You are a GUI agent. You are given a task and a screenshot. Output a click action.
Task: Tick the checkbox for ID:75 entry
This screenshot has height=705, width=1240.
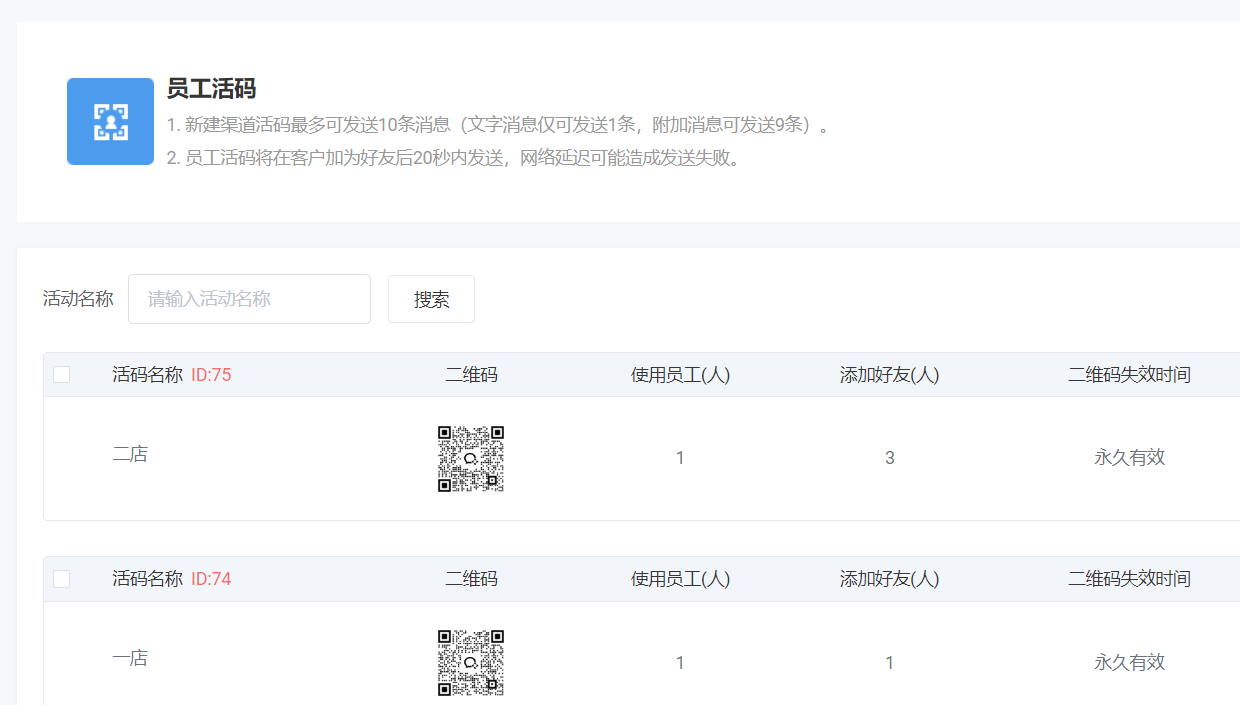coord(62,375)
